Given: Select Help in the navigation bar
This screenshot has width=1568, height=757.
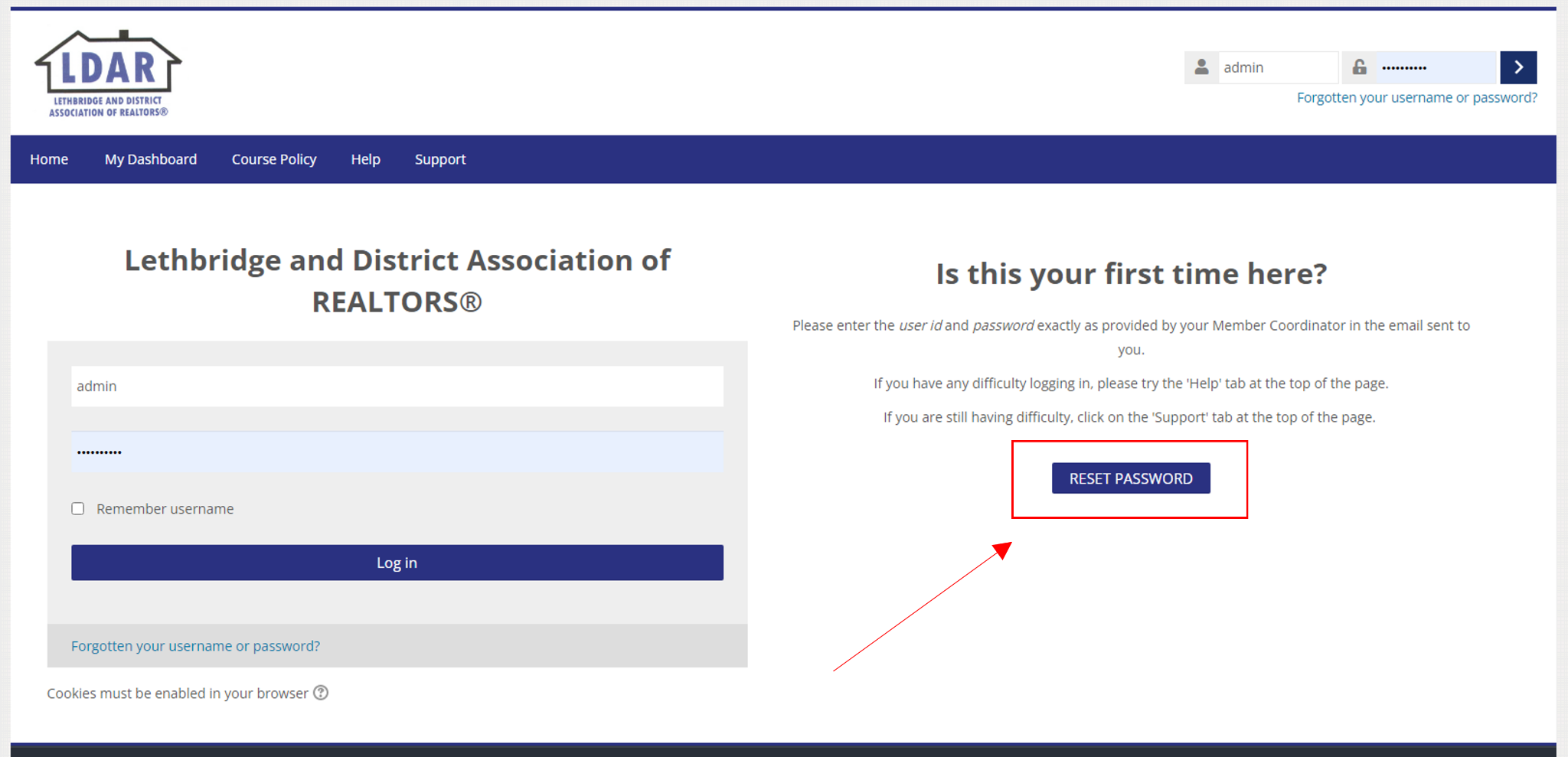Looking at the screenshot, I should (365, 159).
